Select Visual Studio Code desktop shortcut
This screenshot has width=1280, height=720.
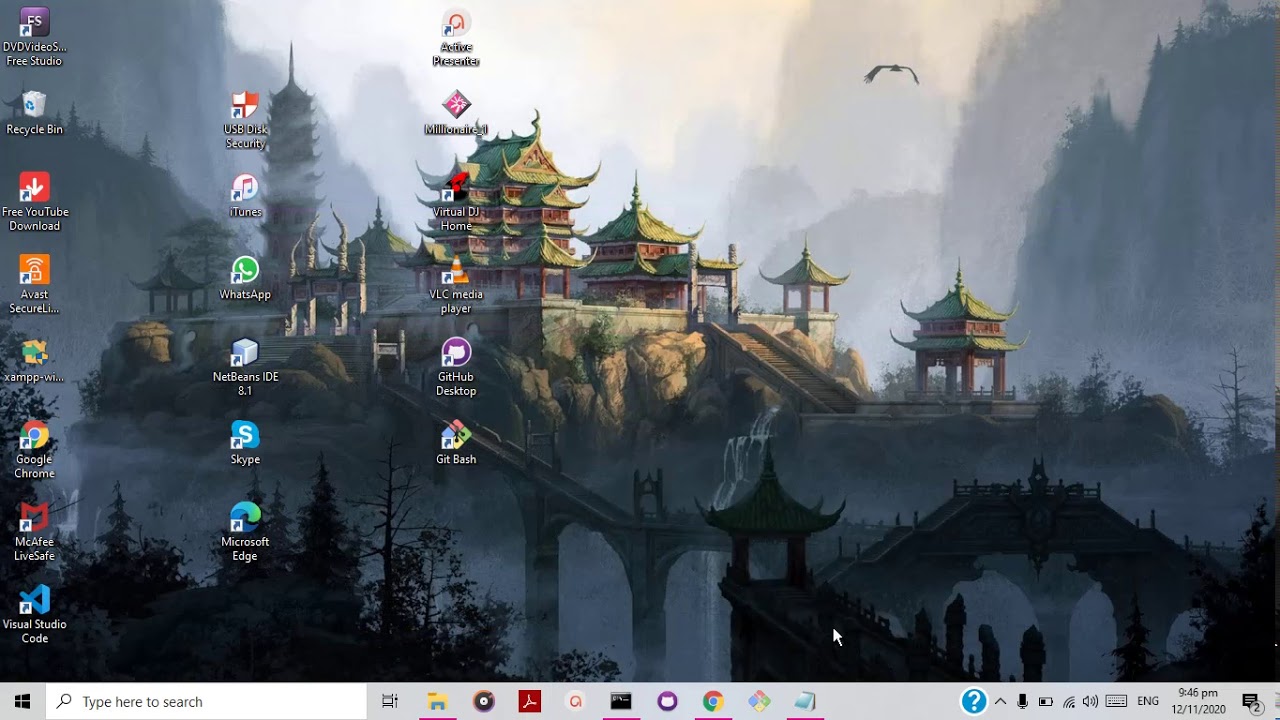[x=34, y=615]
